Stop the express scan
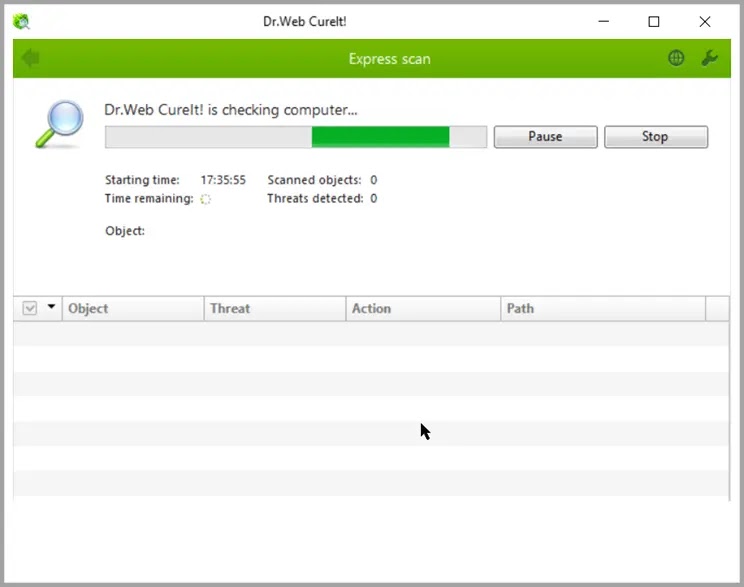The image size is (744, 587). [x=655, y=137]
